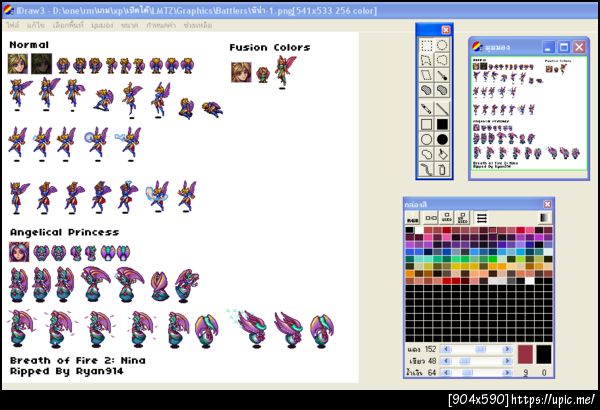Click the red (152) slider thumb

click(480, 349)
